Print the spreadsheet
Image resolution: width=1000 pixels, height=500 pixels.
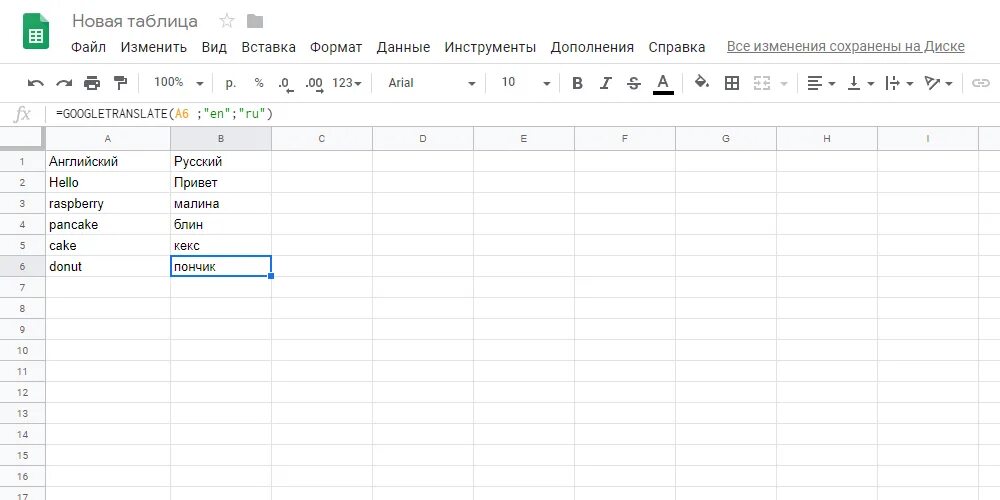point(92,83)
